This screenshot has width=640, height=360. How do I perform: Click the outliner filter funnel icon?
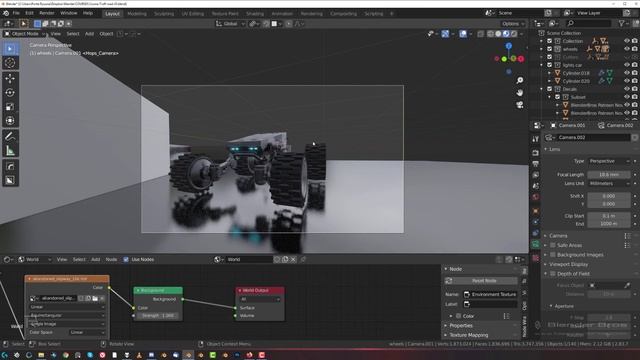click(x=621, y=24)
